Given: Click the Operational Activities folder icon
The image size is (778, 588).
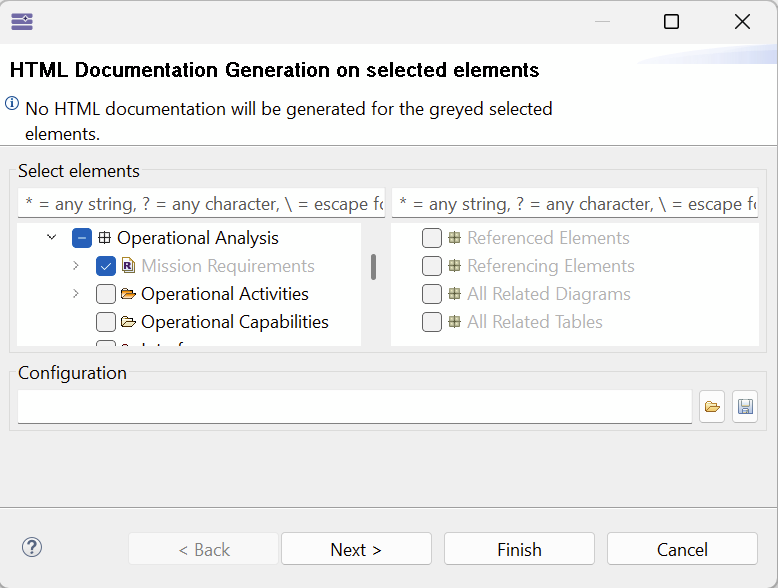Looking at the screenshot, I should 128,294.
